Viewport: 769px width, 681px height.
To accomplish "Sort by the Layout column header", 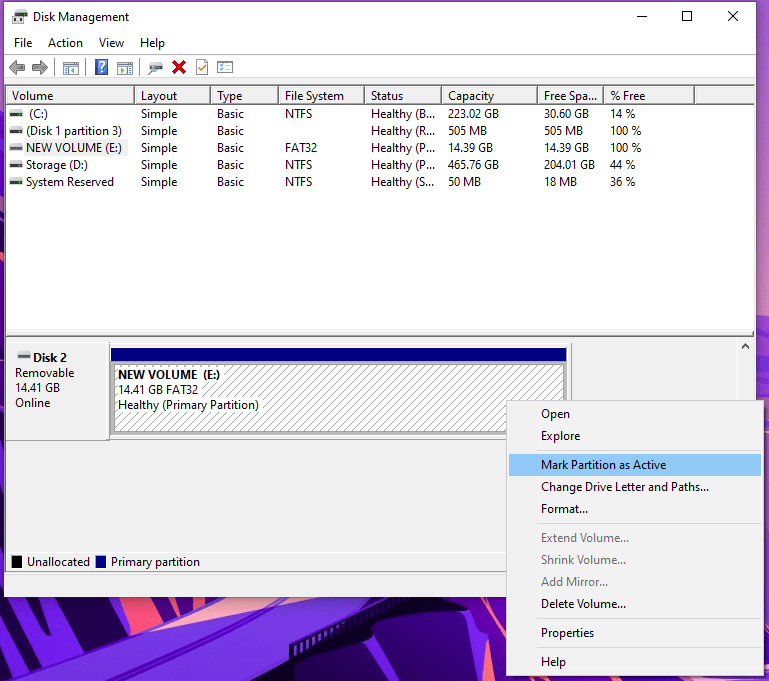I will [x=173, y=96].
